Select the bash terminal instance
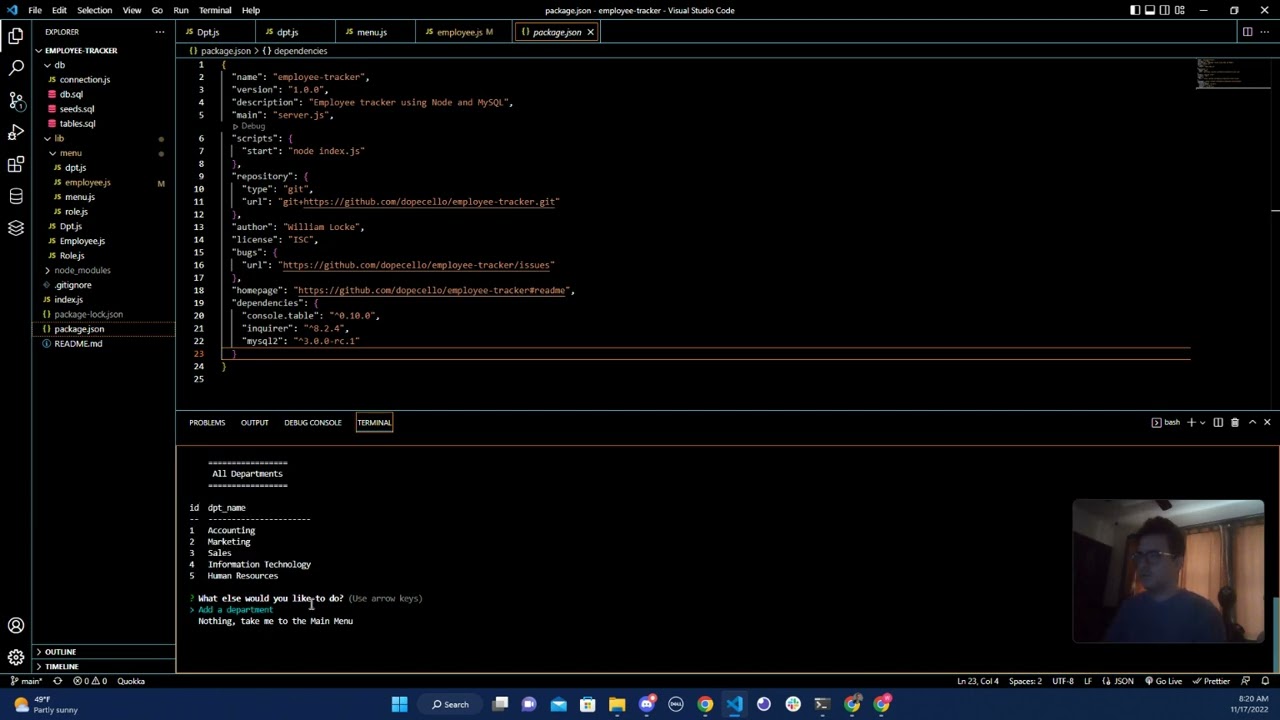This screenshot has width=1280, height=720. [1166, 422]
